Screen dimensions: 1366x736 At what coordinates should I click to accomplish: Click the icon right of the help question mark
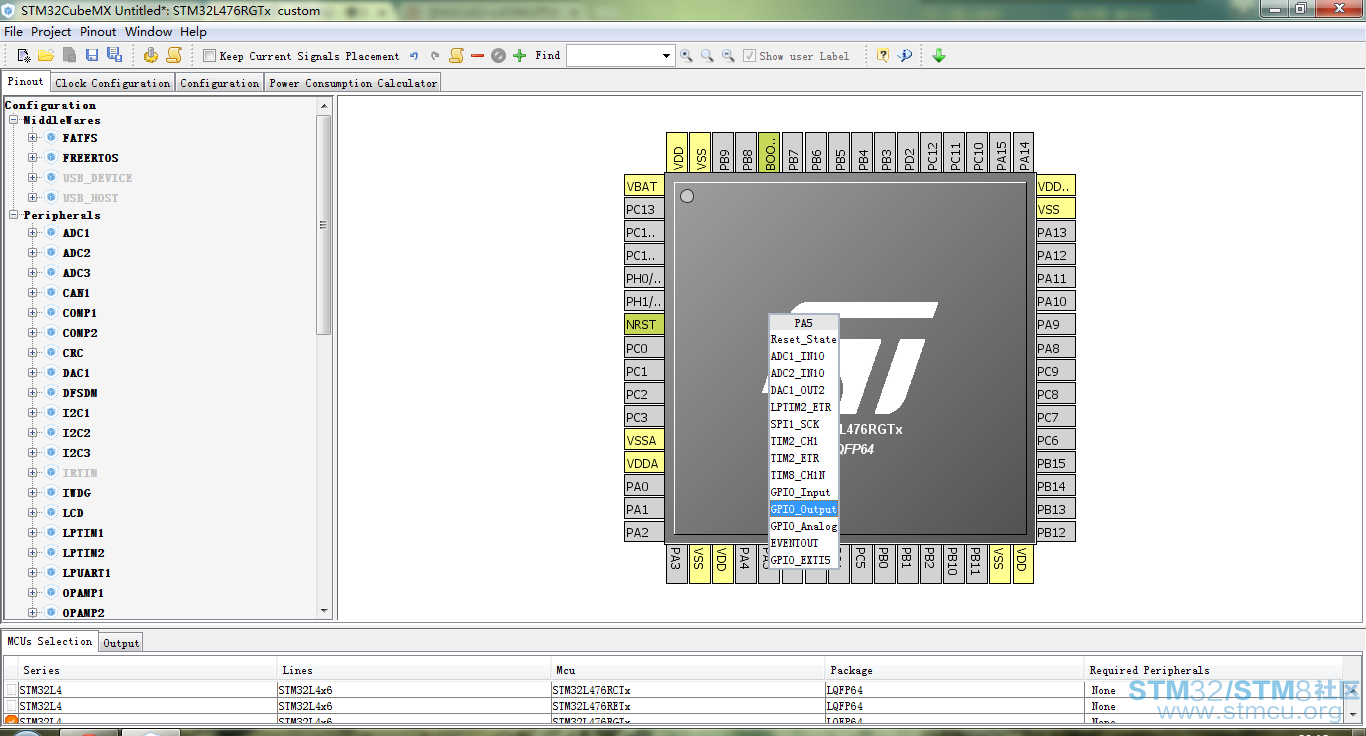pyautogui.click(x=905, y=56)
